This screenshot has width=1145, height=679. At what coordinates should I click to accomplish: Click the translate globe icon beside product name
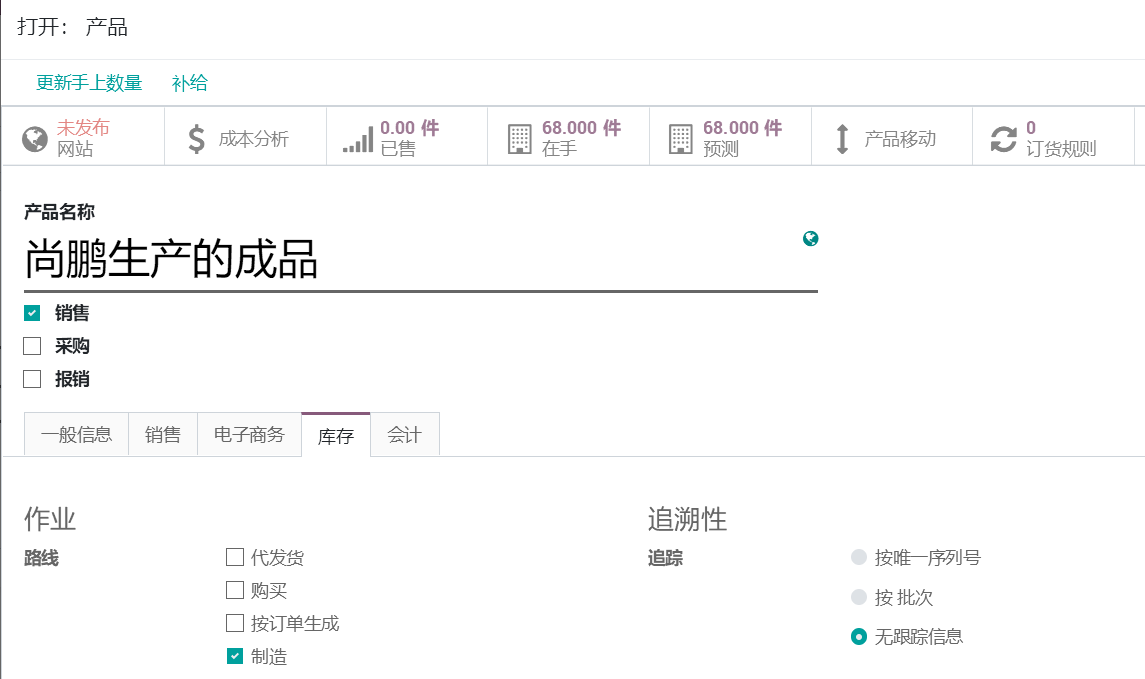click(811, 239)
